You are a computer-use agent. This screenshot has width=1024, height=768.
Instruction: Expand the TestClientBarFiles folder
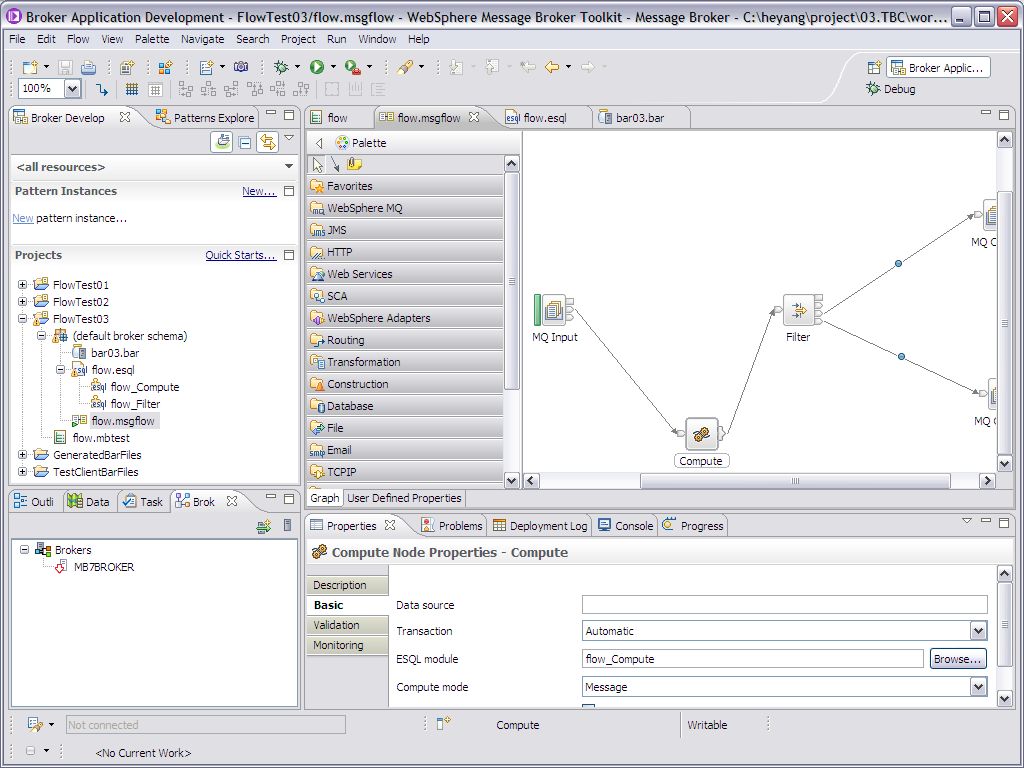pos(23,472)
